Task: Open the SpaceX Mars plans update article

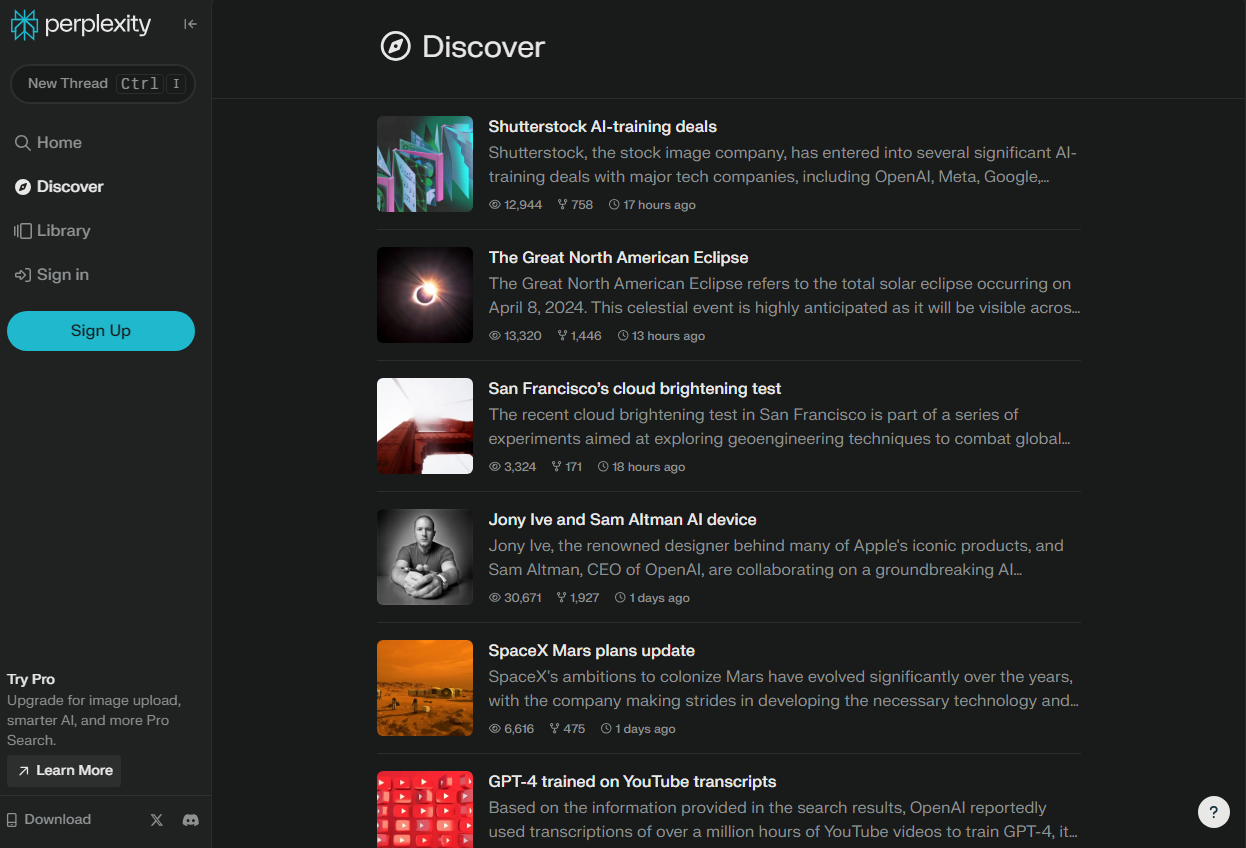Action: (x=591, y=651)
